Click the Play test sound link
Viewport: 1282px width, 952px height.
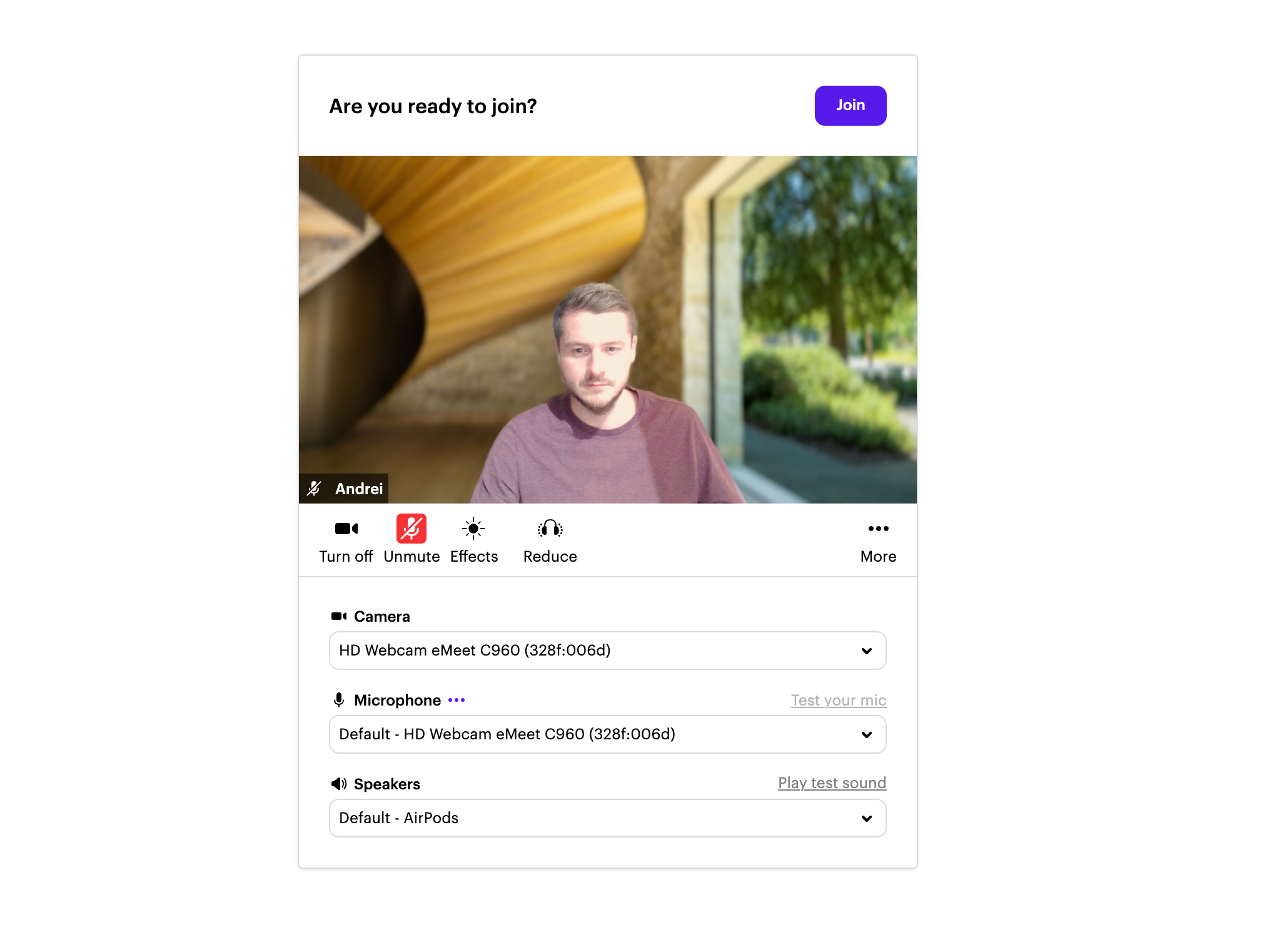click(832, 783)
